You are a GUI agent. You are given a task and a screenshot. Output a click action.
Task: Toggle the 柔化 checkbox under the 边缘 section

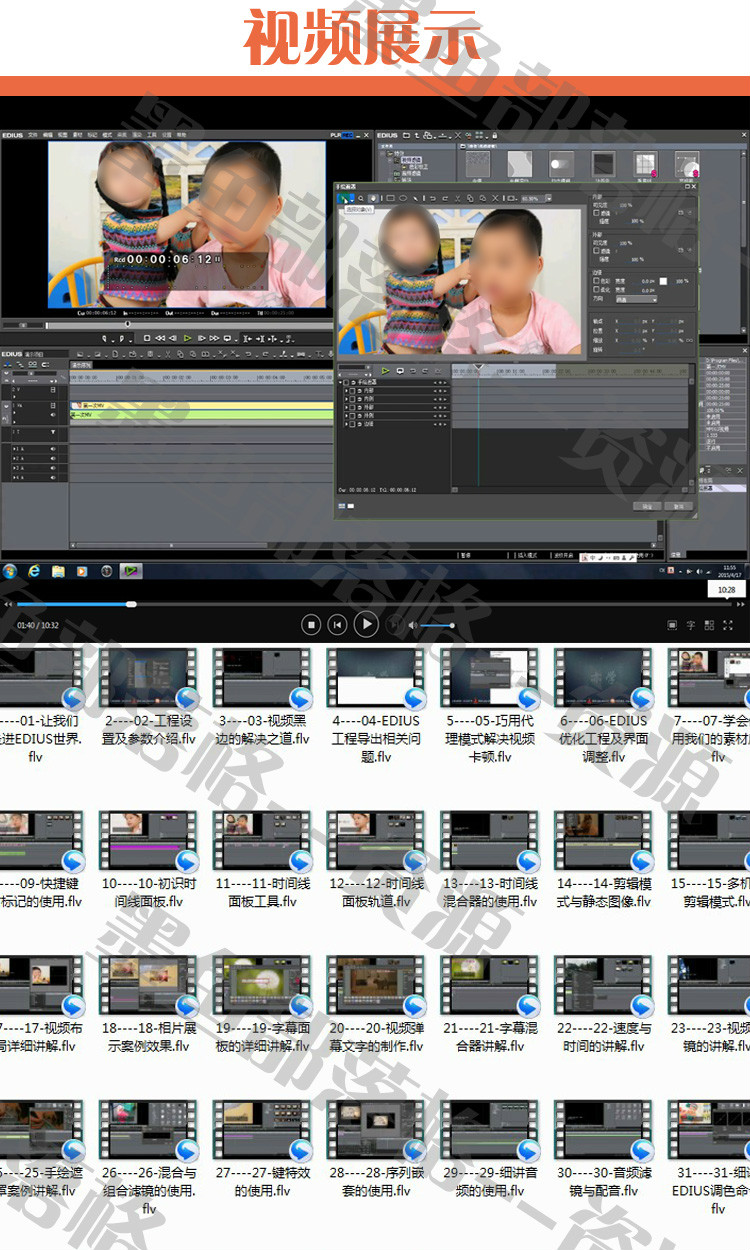[596, 290]
